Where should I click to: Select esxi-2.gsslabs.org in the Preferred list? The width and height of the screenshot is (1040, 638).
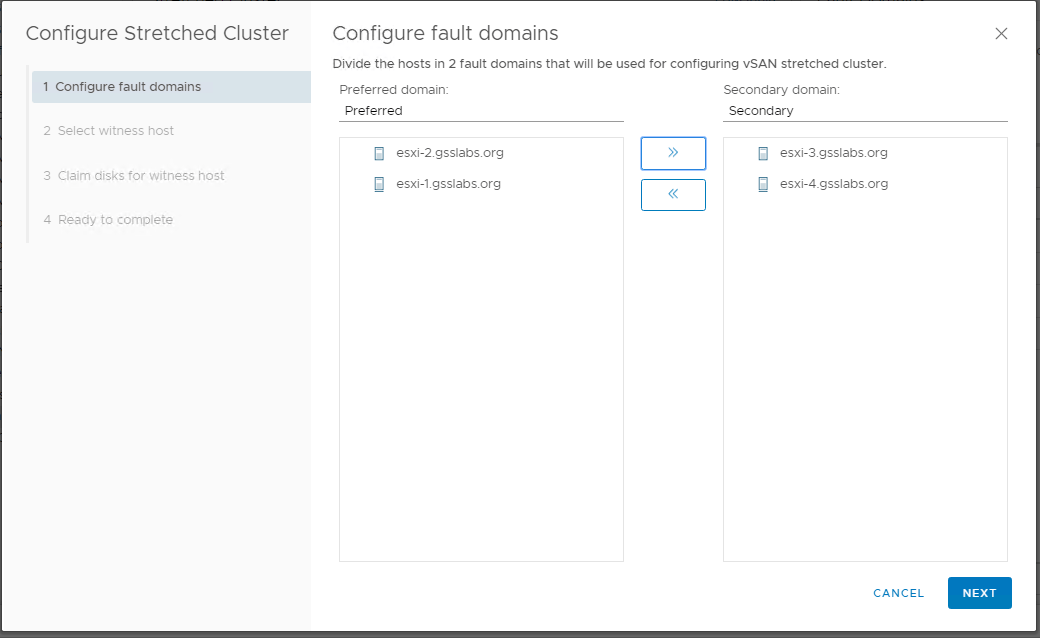[x=448, y=154]
